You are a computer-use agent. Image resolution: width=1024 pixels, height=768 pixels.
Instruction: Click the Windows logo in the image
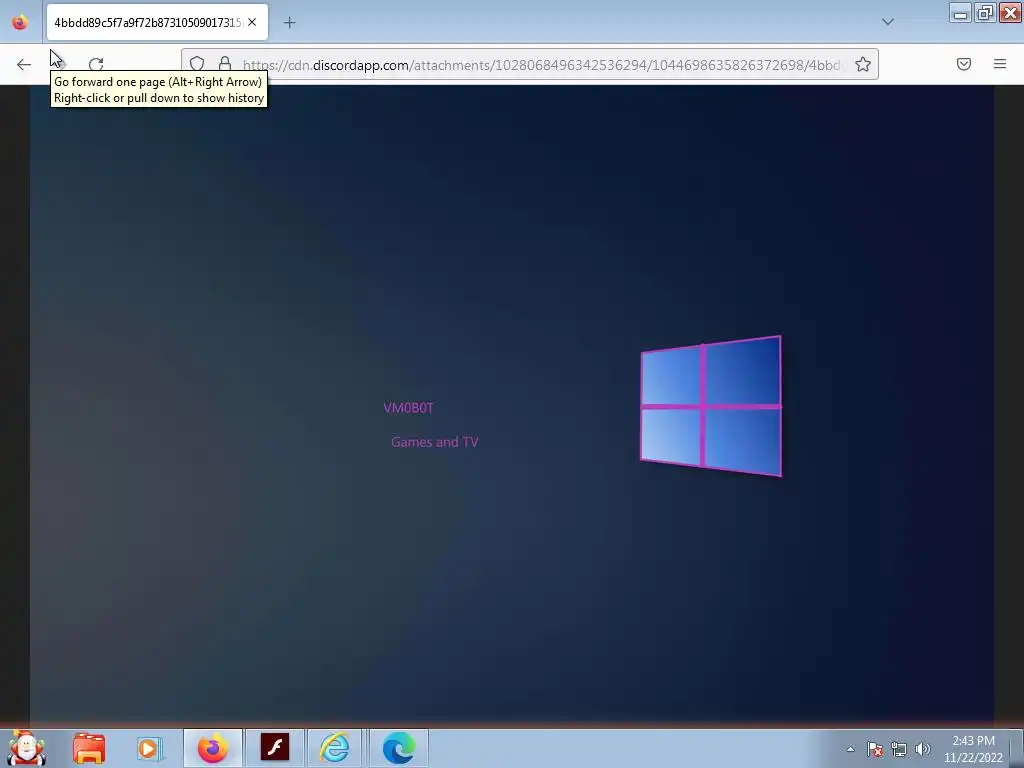[x=711, y=406]
